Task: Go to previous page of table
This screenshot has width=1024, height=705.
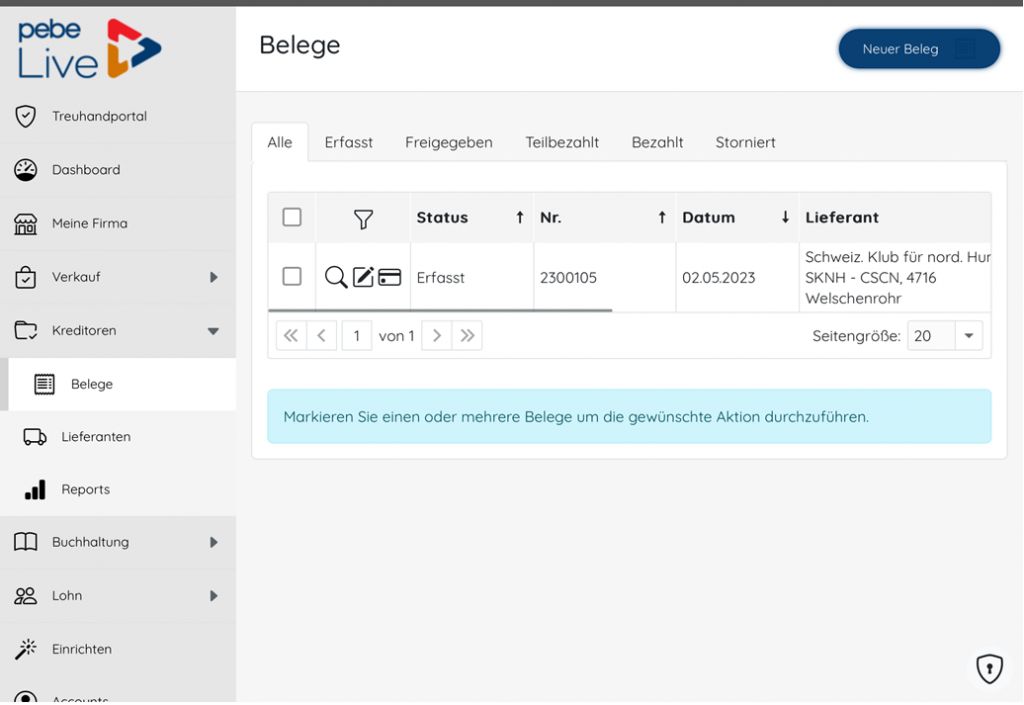Action: point(322,336)
